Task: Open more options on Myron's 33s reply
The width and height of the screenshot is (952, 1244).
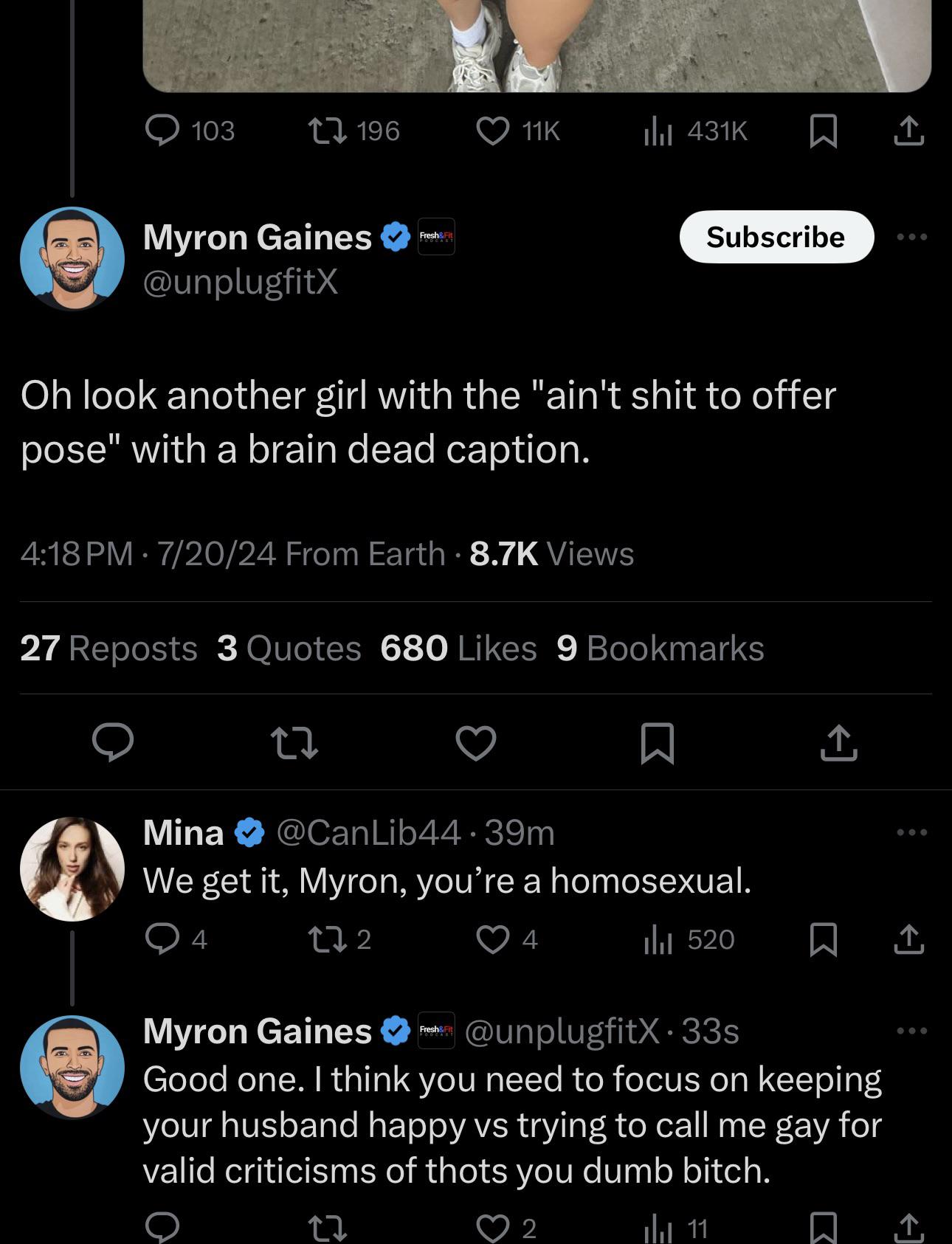Action: [912, 1031]
